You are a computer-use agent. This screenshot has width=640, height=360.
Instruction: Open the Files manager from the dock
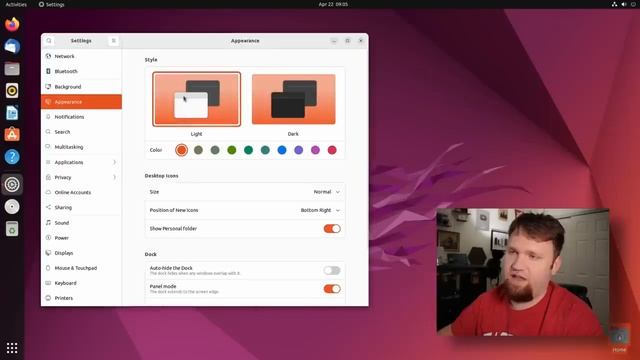(x=12, y=69)
